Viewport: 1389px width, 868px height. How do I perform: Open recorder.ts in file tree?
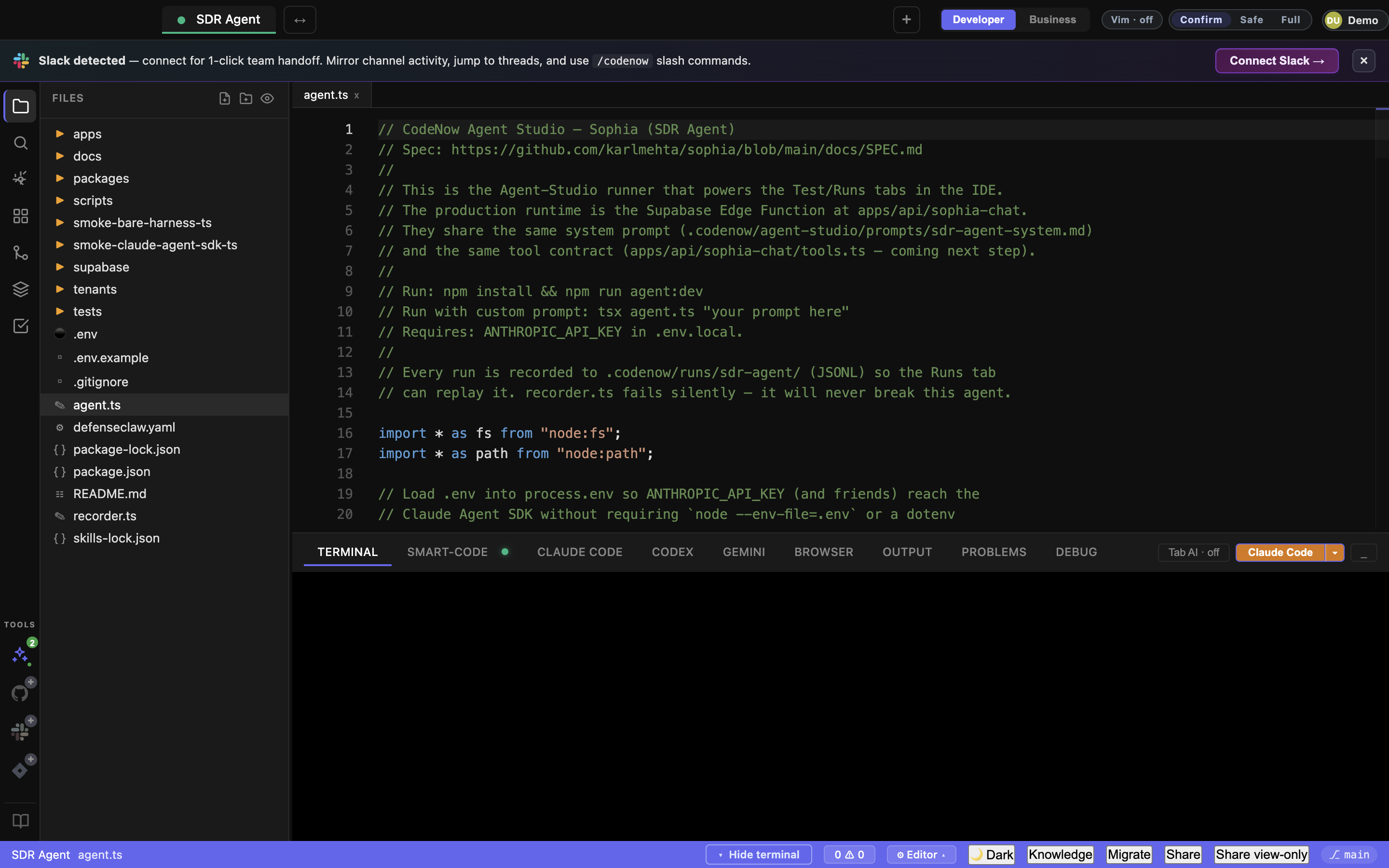(163, 516)
